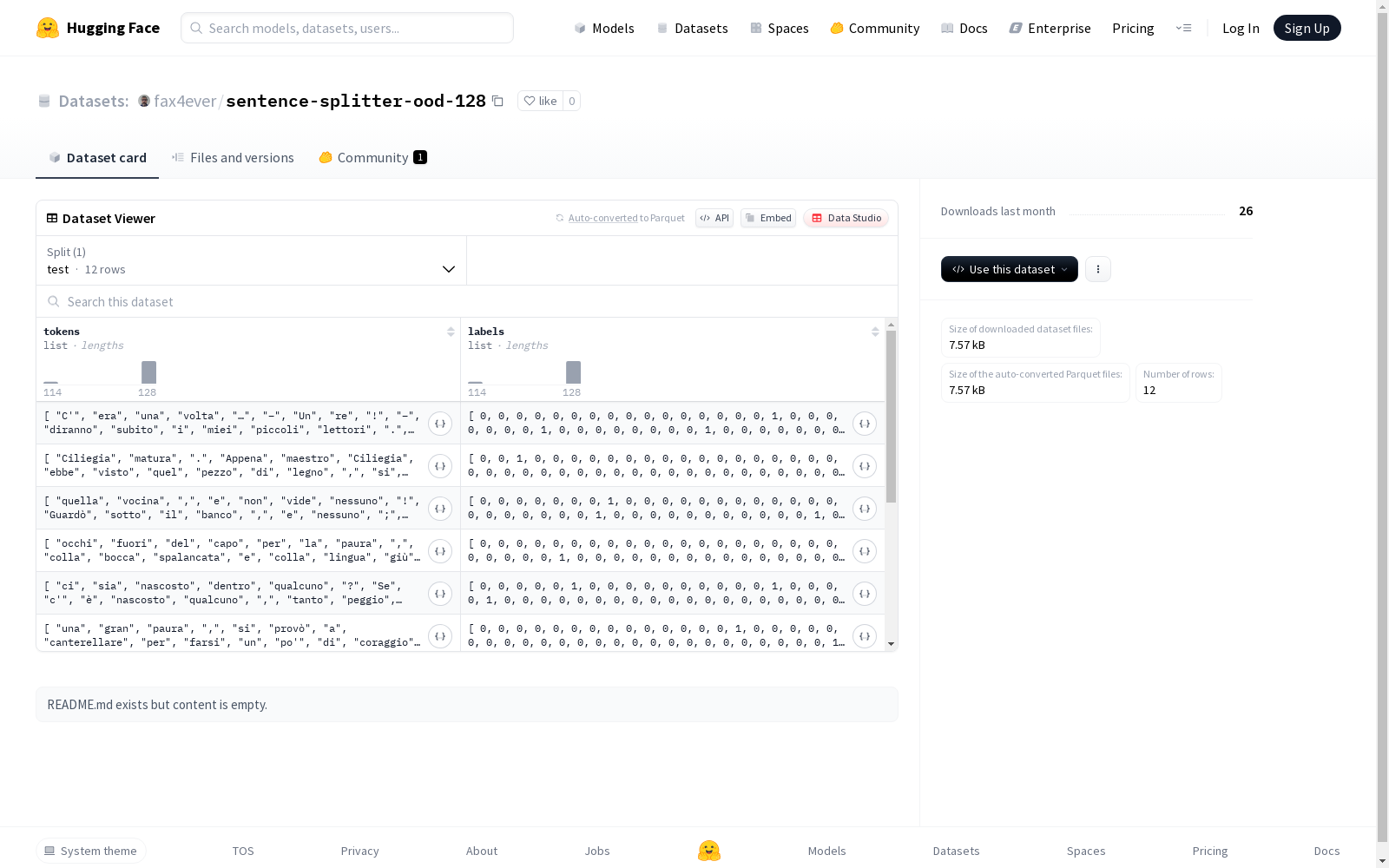Image resolution: width=1389 pixels, height=868 pixels.
Task: Click the Sign Up button
Action: tap(1307, 28)
